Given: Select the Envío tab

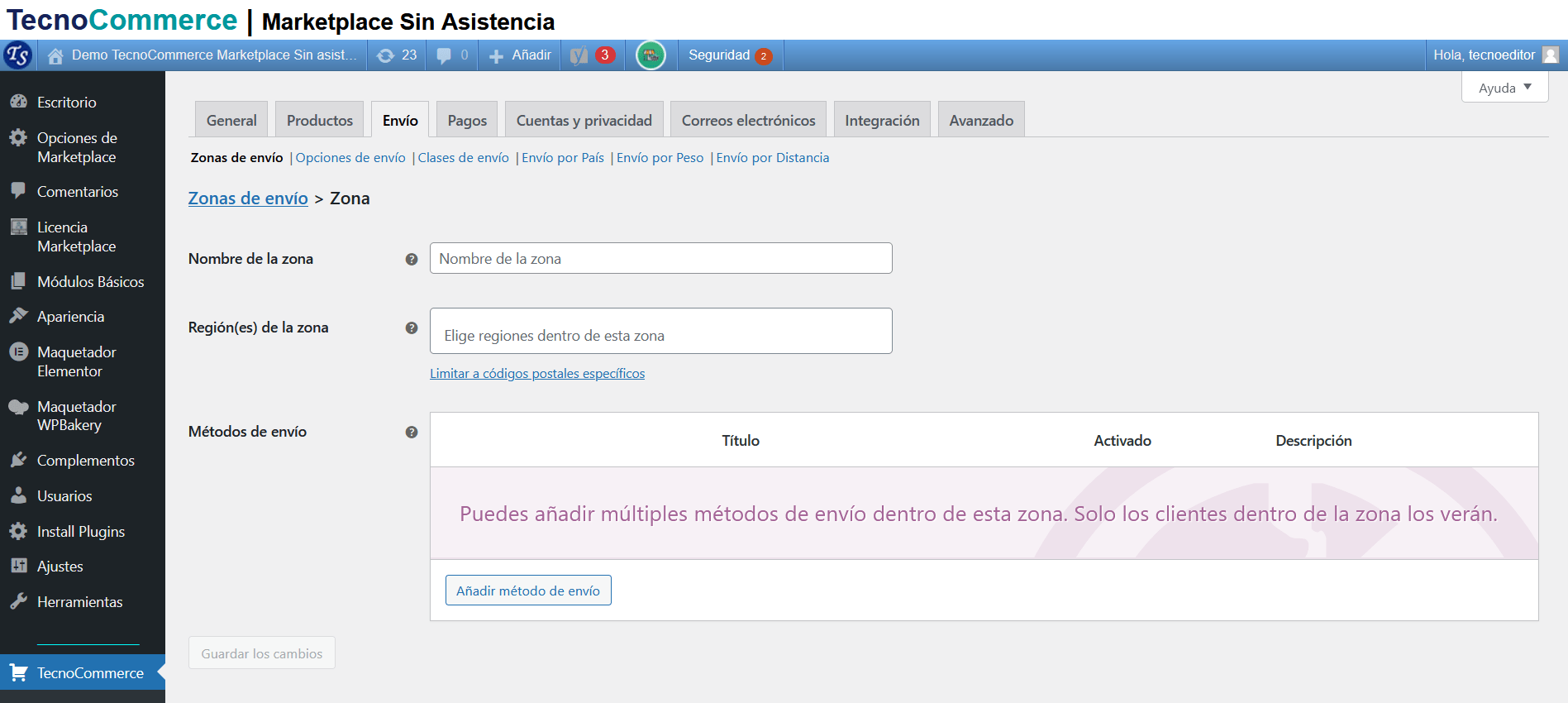Looking at the screenshot, I should click(x=400, y=120).
